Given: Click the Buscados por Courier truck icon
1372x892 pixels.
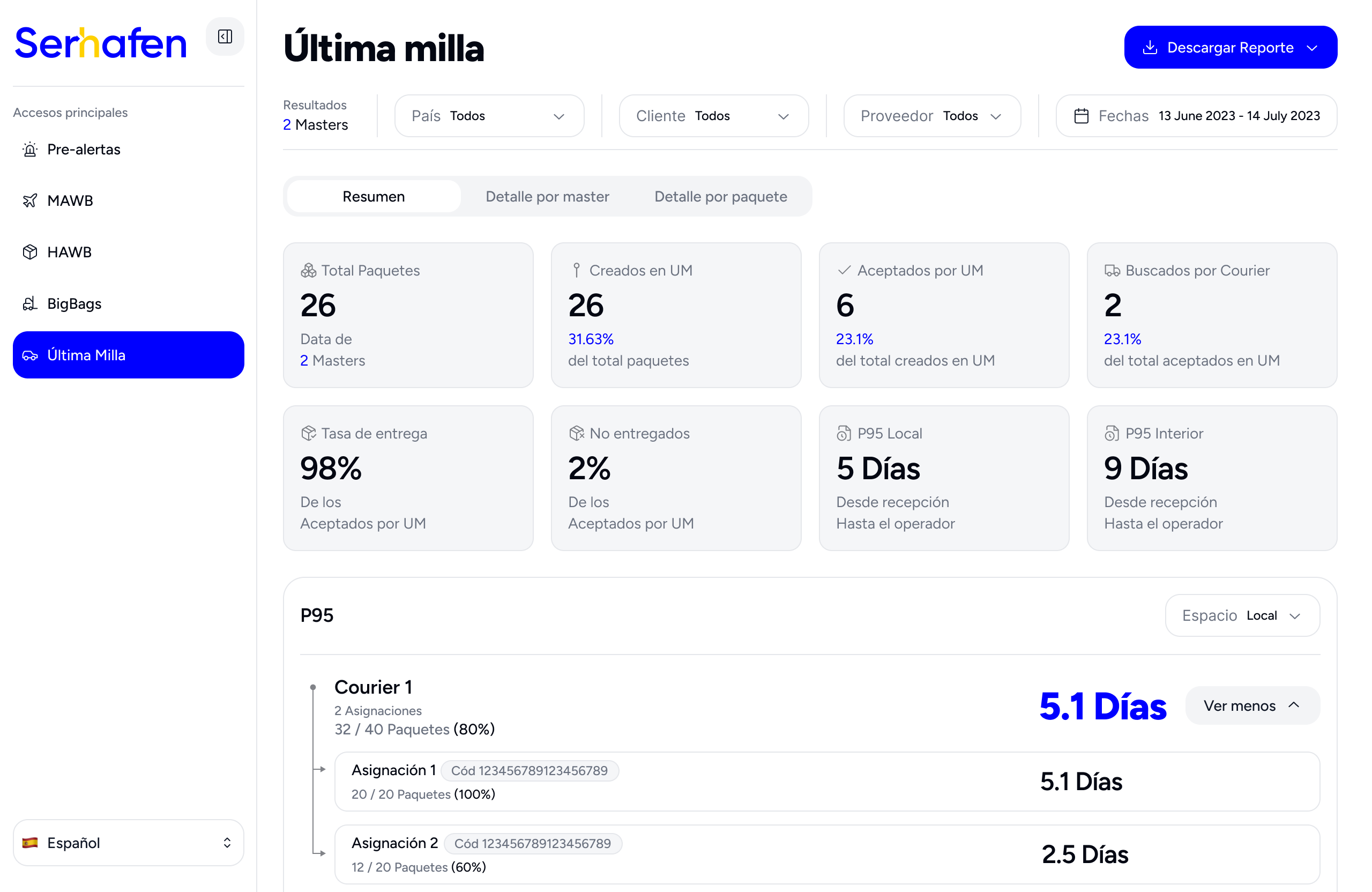Looking at the screenshot, I should [1112, 270].
